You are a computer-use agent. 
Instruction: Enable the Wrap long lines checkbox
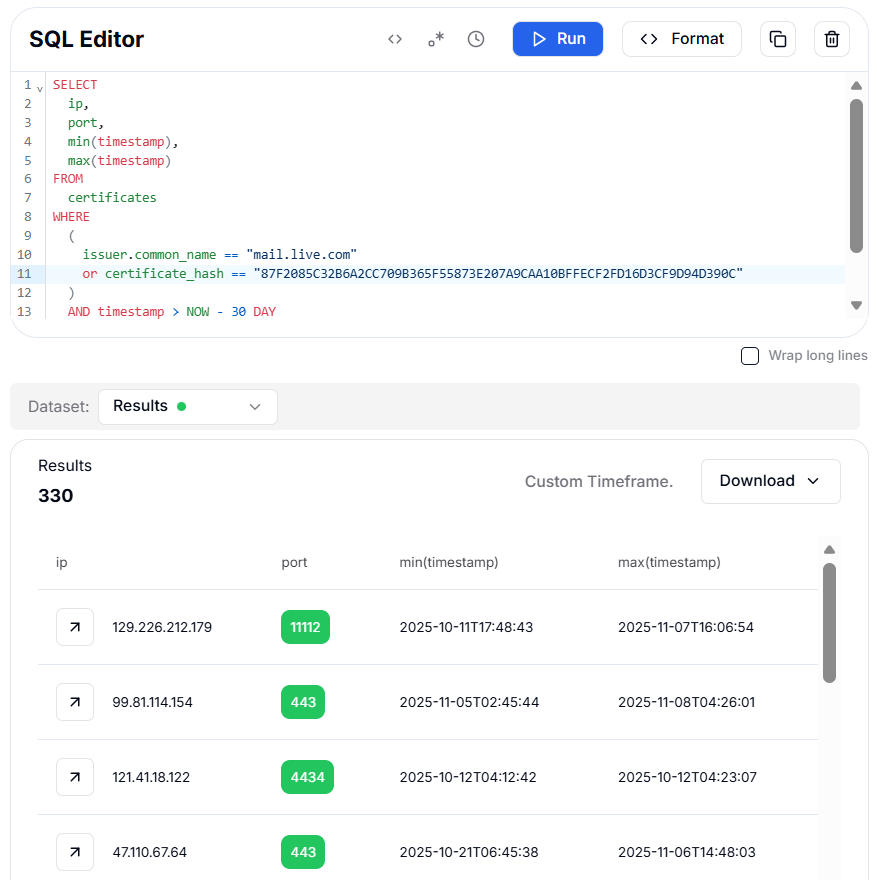tap(750, 356)
